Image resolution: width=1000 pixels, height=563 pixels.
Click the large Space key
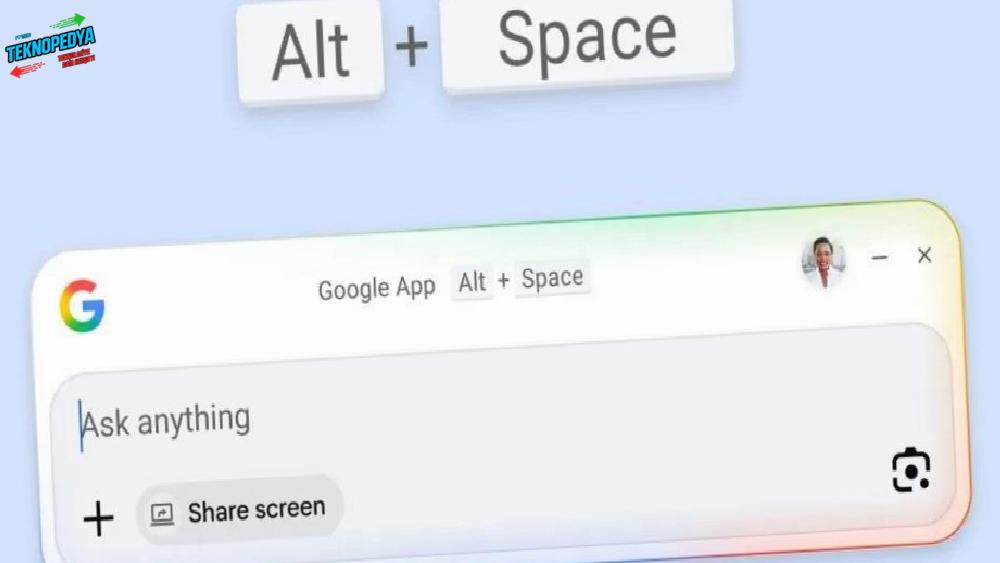[x=587, y=43]
